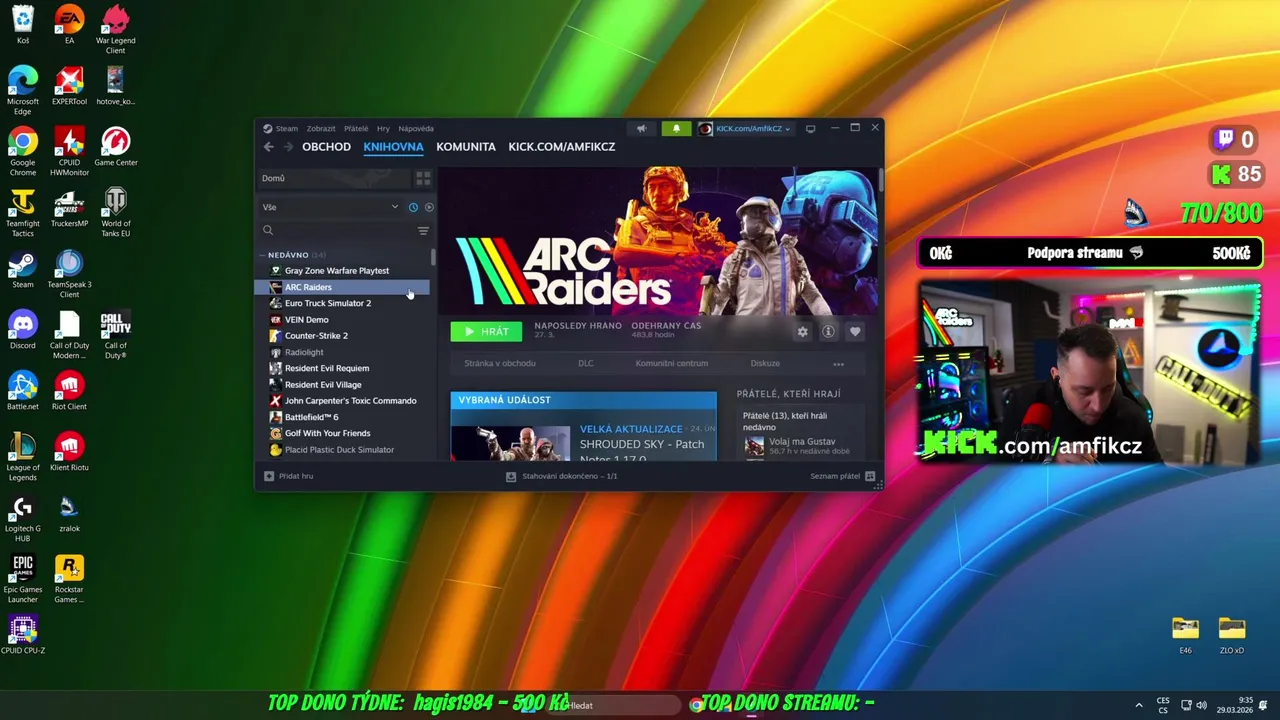1280x720 pixels.
Task: Select Counter-Strike 2 in library
Action: 343,336
